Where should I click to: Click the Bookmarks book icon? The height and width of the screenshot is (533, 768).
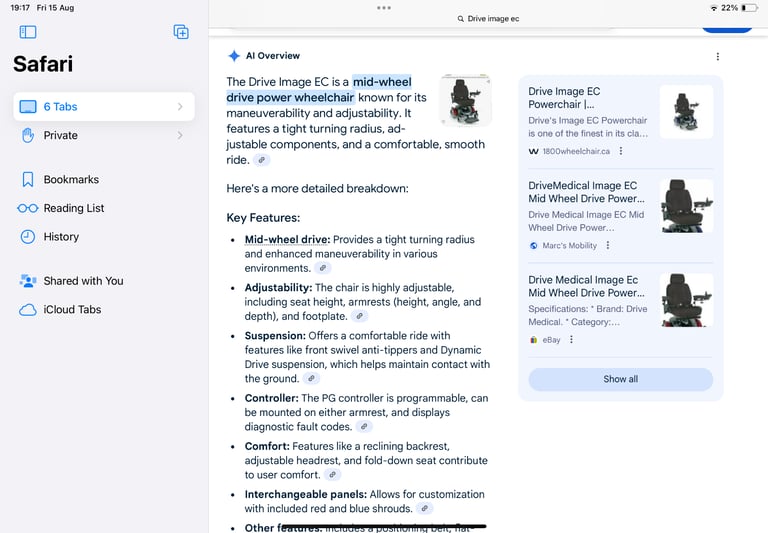click(28, 179)
